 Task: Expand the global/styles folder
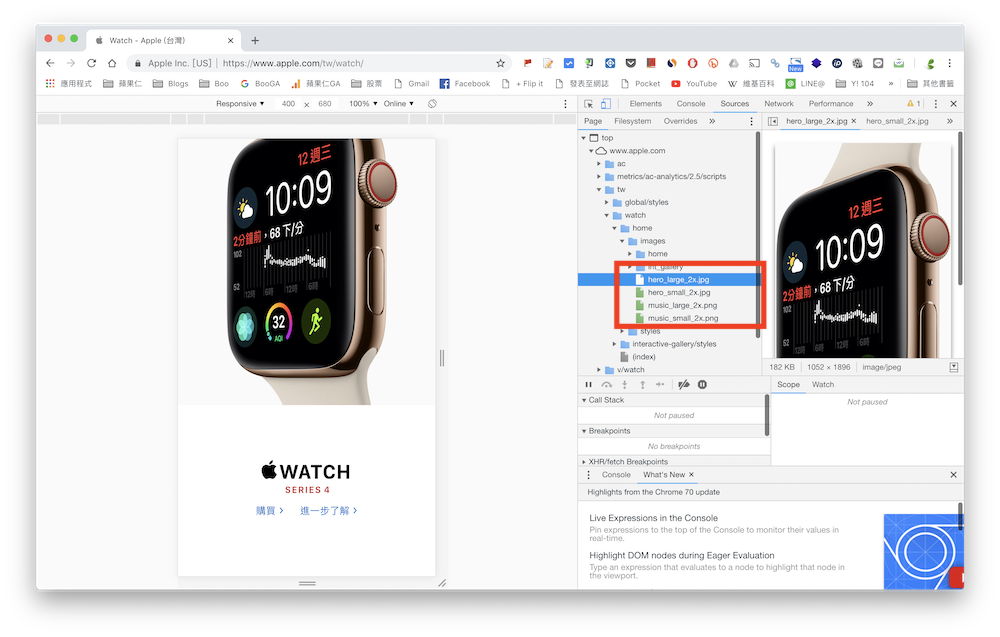point(607,202)
